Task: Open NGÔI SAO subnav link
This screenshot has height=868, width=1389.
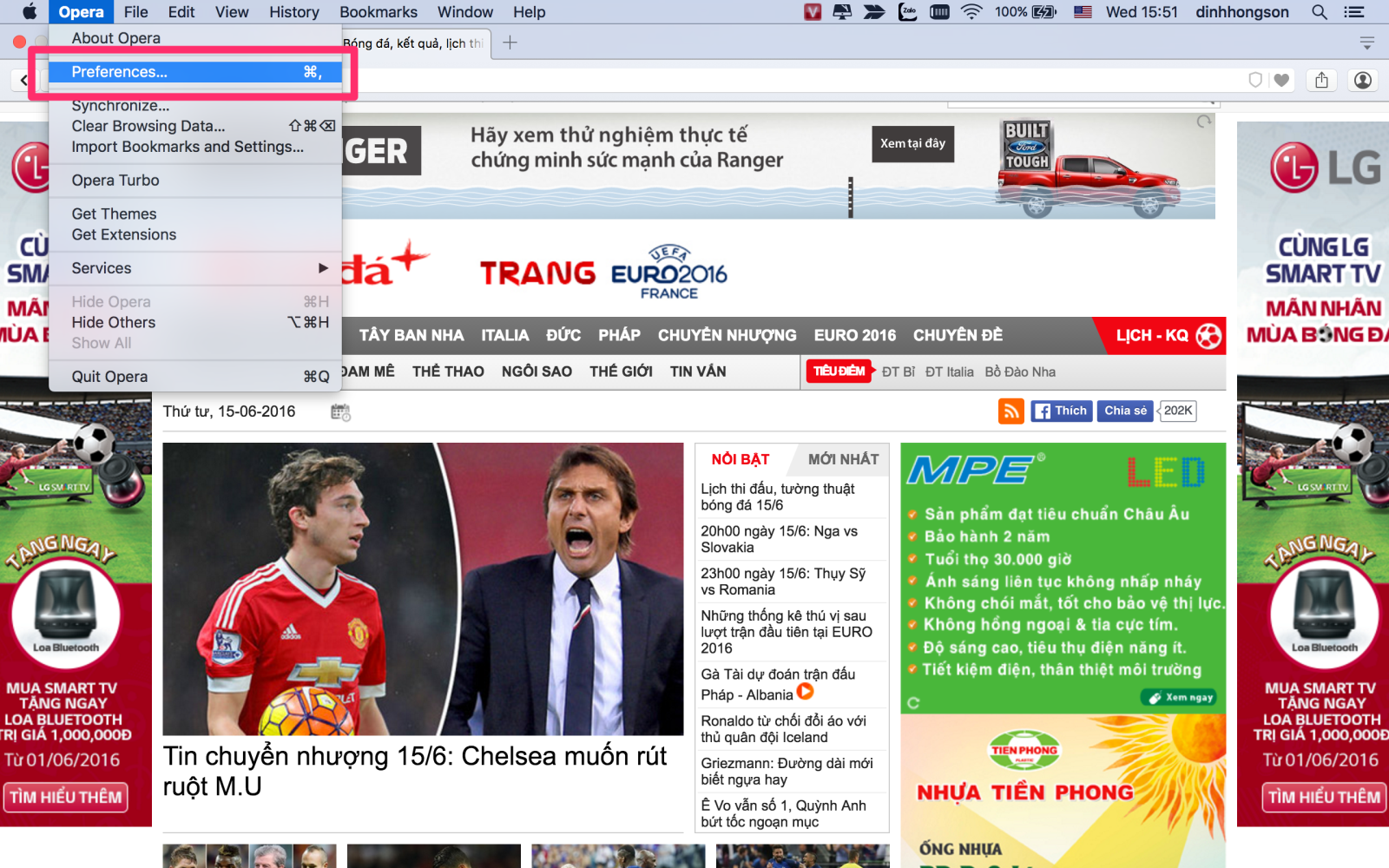Action: pos(537,372)
